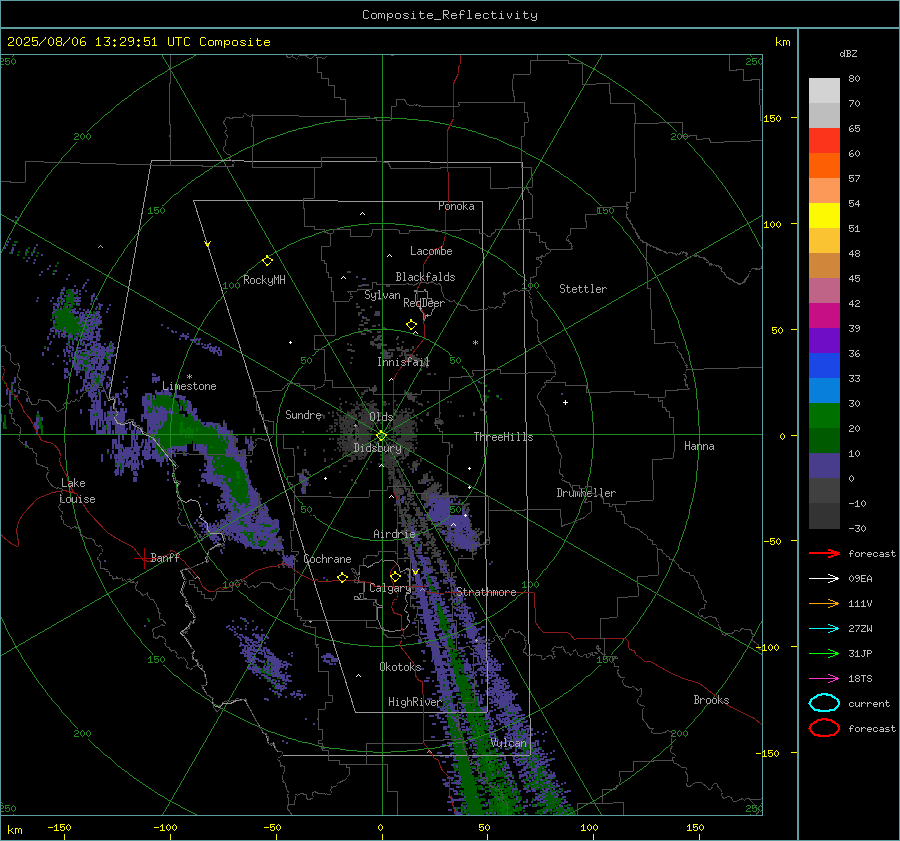Select the 80 dBZ white color swatch

pos(824,91)
